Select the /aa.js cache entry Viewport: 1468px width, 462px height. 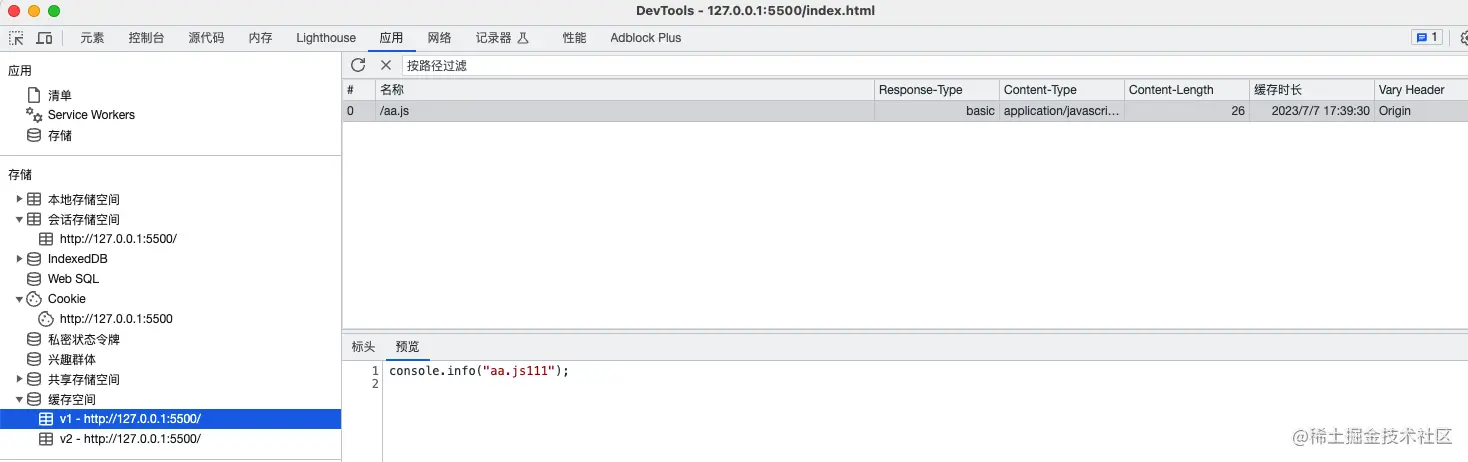point(905,111)
